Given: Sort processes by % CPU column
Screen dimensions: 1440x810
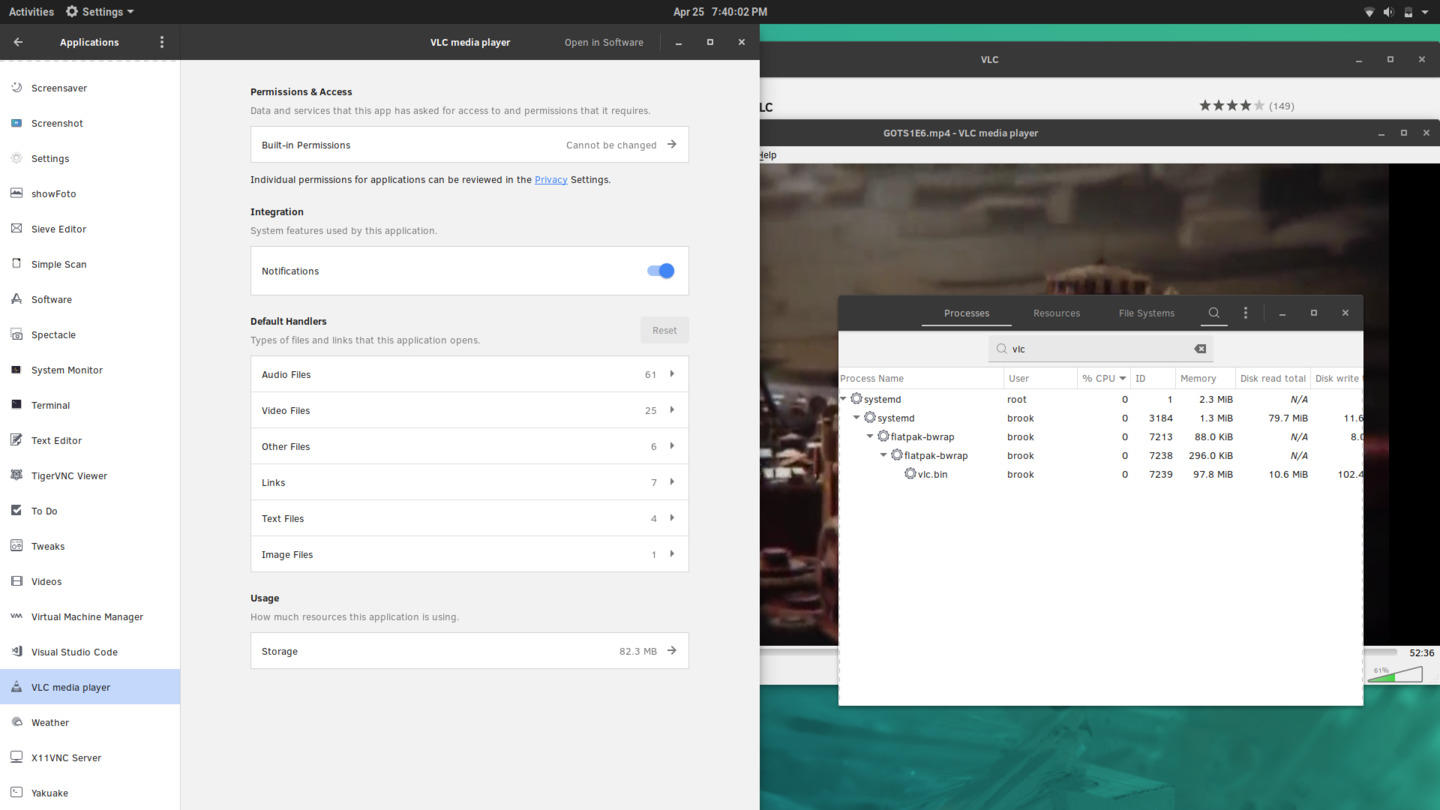Looking at the screenshot, I should click(1104, 378).
